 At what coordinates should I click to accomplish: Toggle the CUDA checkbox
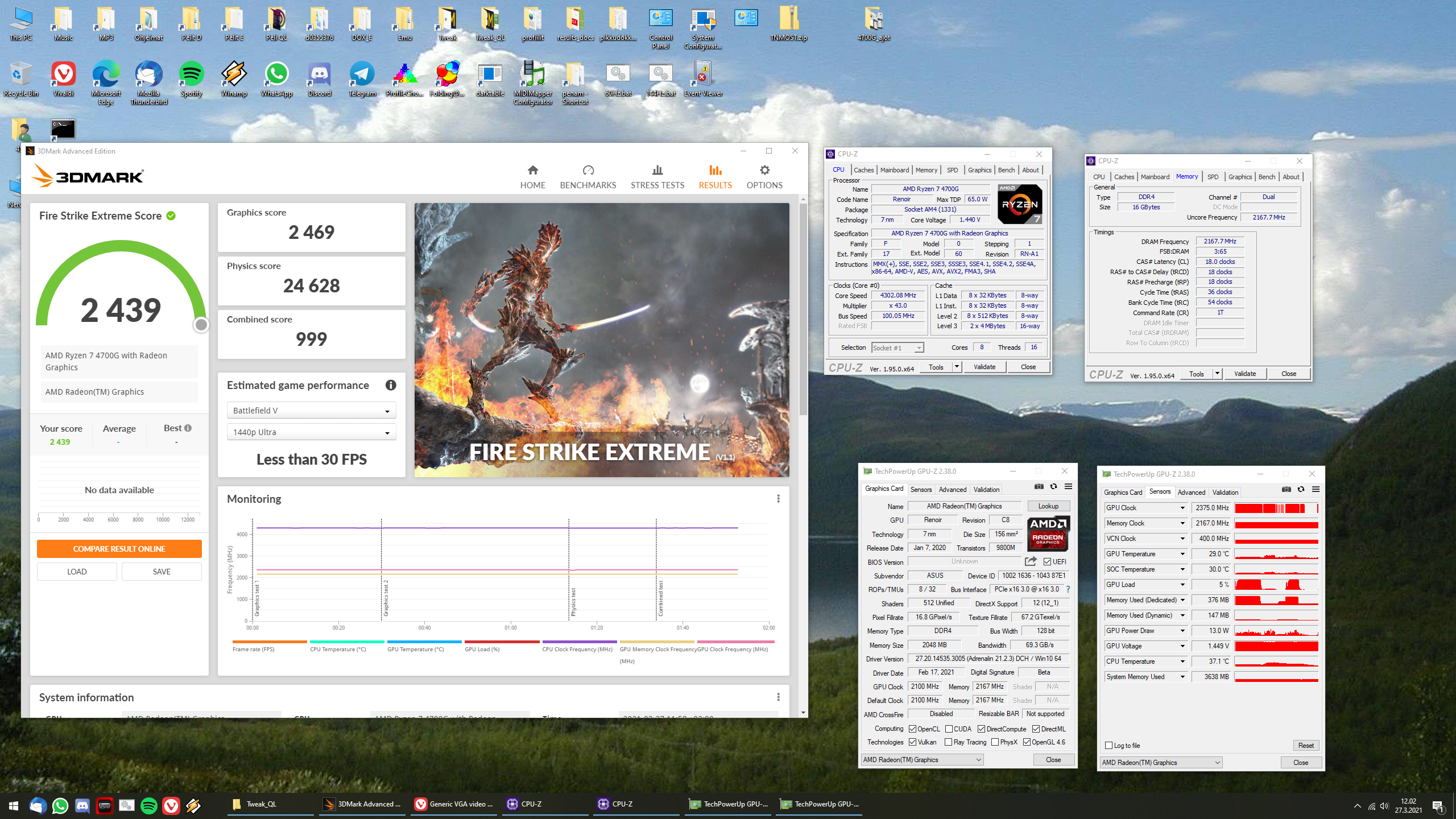click(x=949, y=729)
